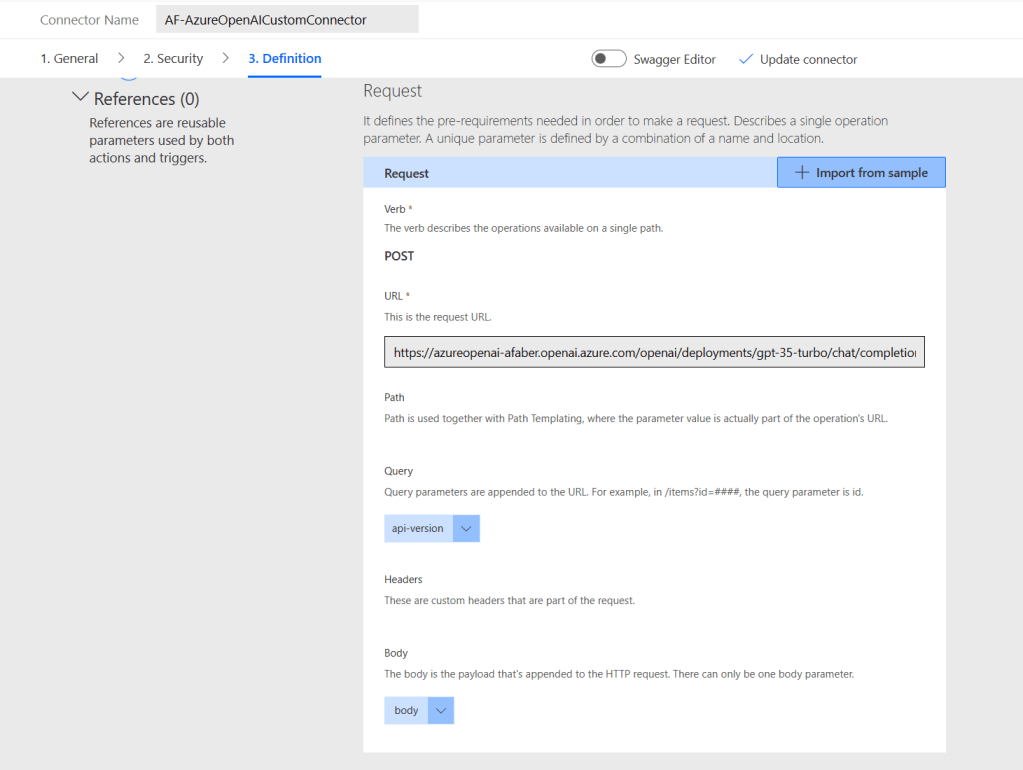The height and width of the screenshot is (770, 1023).
Task: Click the chevron between General and Security
Action: coord(121,59)
